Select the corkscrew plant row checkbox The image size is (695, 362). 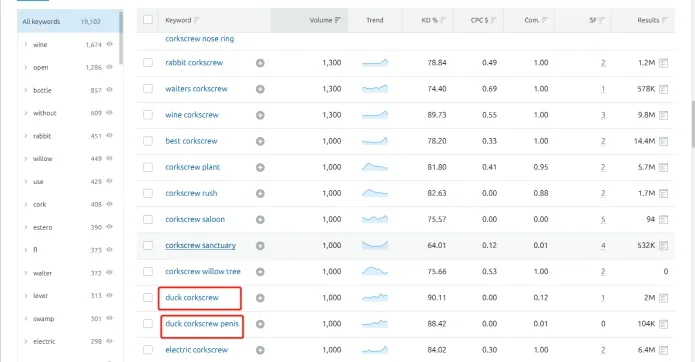tap(148, 167)
